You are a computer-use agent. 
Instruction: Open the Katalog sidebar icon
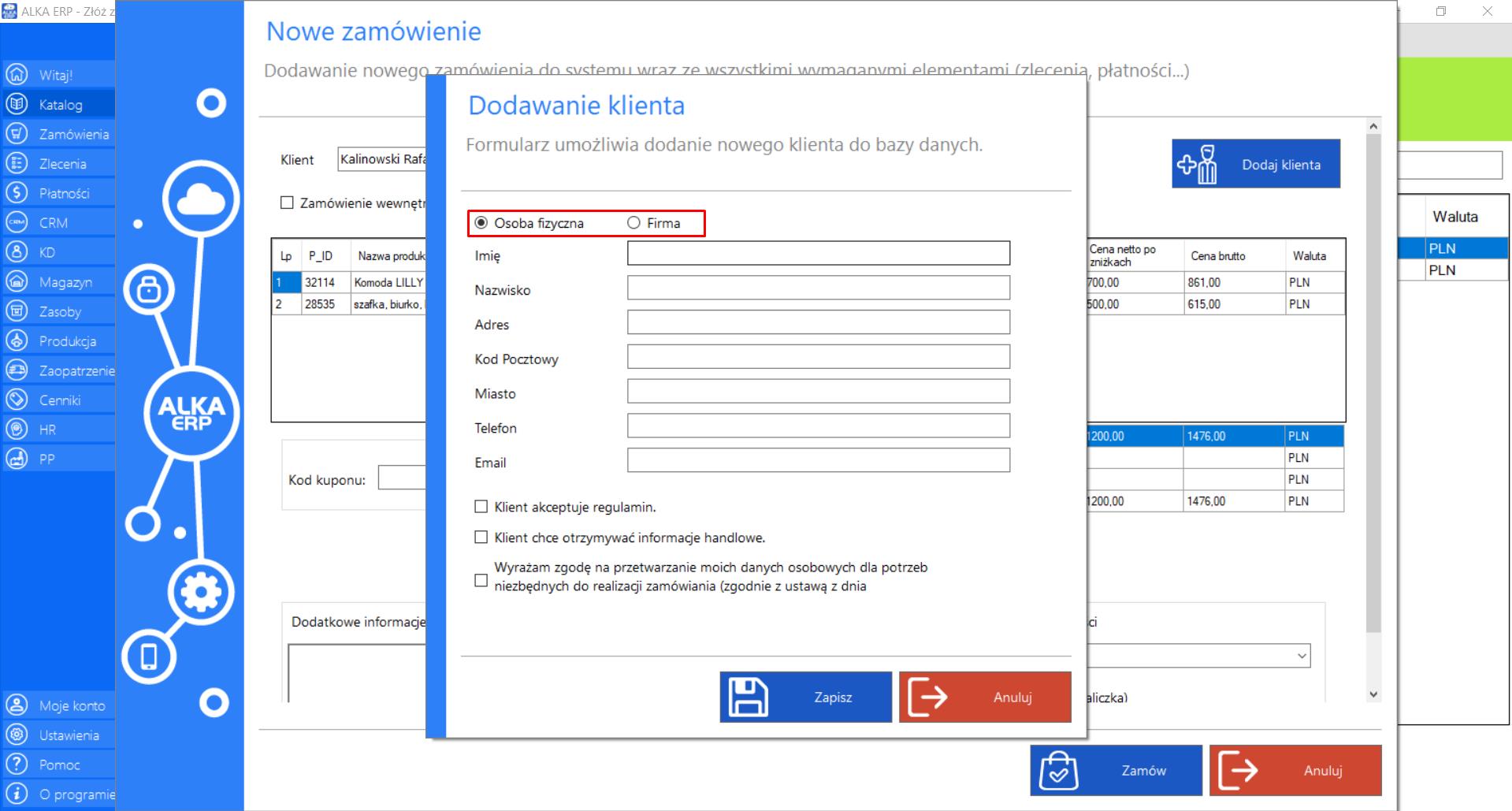pos(17,104)
